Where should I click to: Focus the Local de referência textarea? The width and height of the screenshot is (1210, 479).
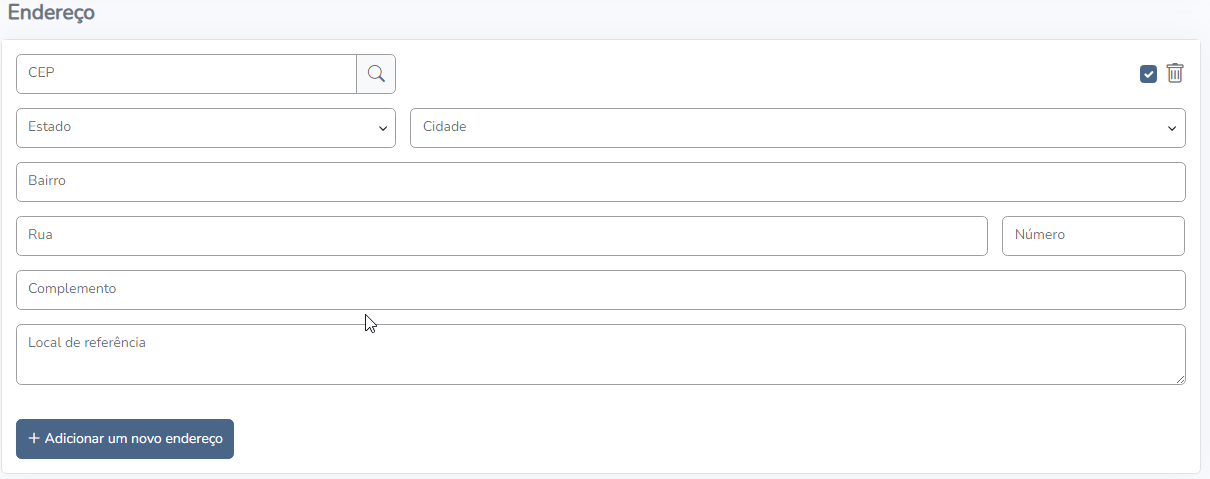pyautogui.click(x=600, y=355)
